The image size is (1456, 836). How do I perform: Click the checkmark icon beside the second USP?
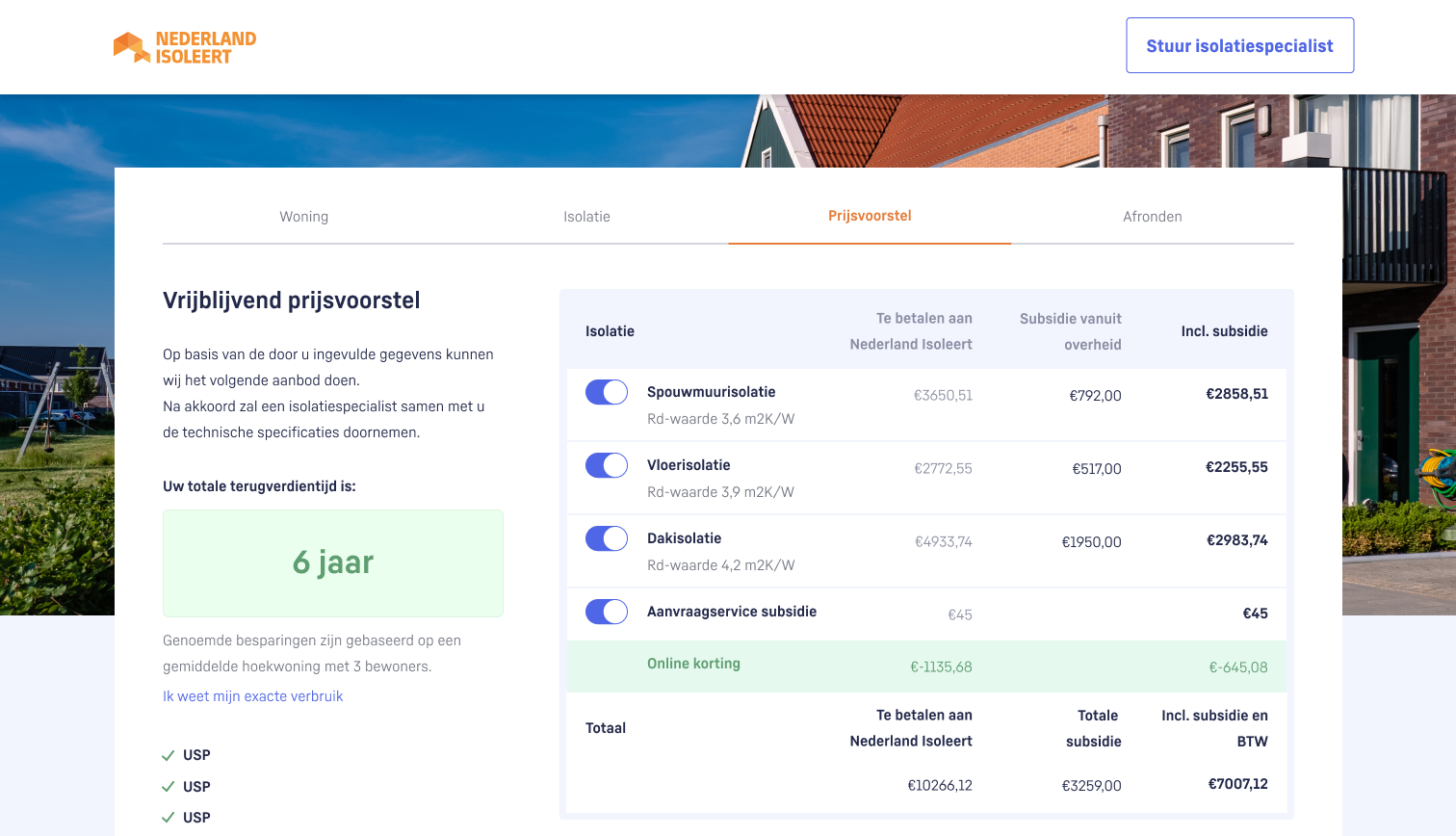[x=169, y=787]
